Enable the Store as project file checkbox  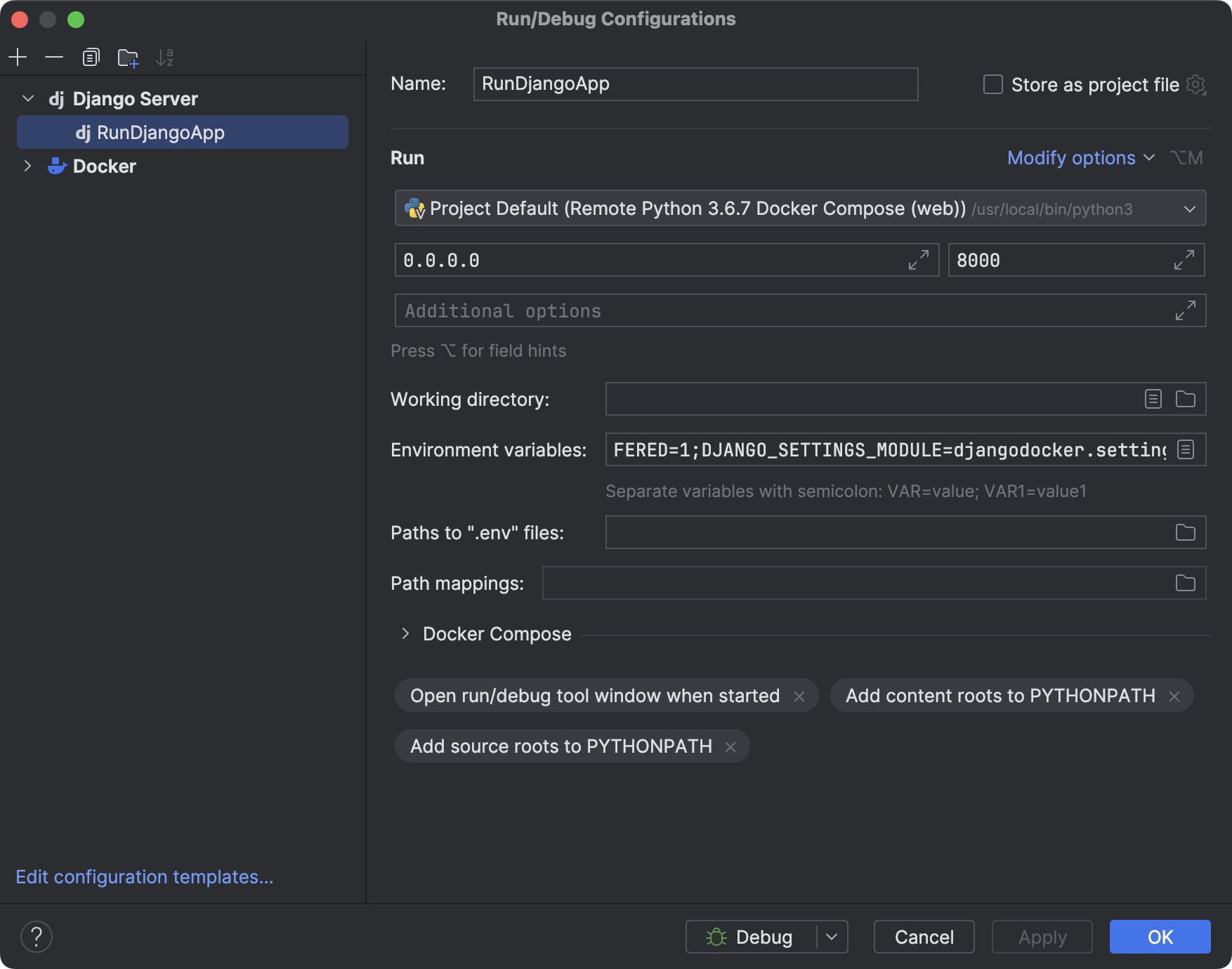click(x=992, y=84)
